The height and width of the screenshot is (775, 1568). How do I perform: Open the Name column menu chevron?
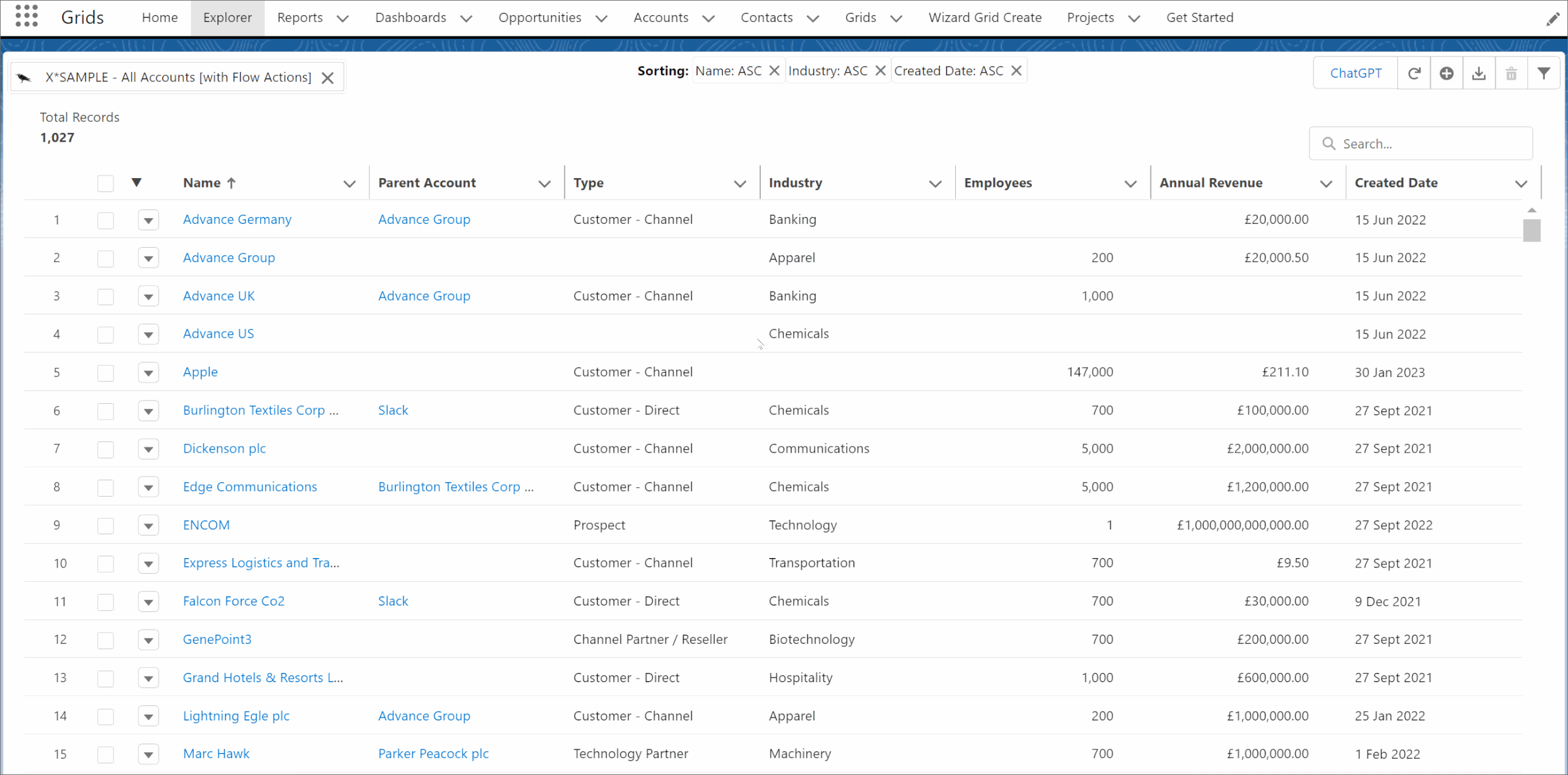349,184
